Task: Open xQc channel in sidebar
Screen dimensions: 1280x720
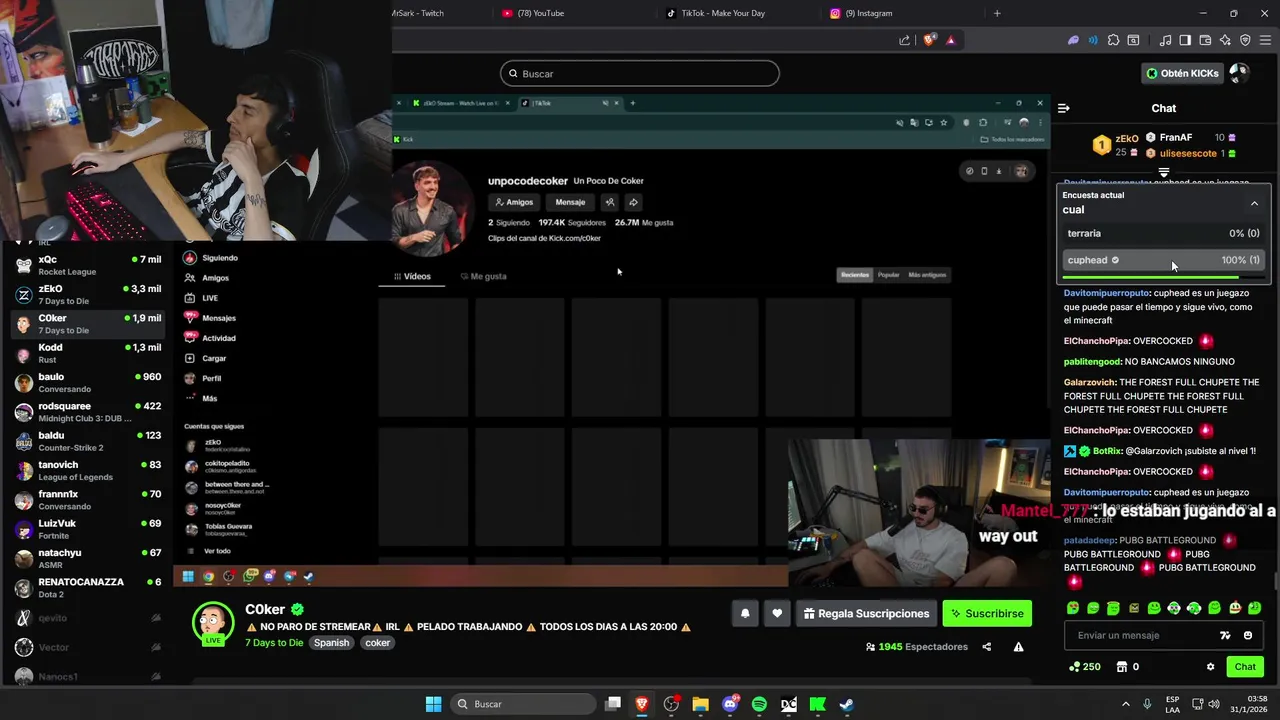Action: coord(88,265)
